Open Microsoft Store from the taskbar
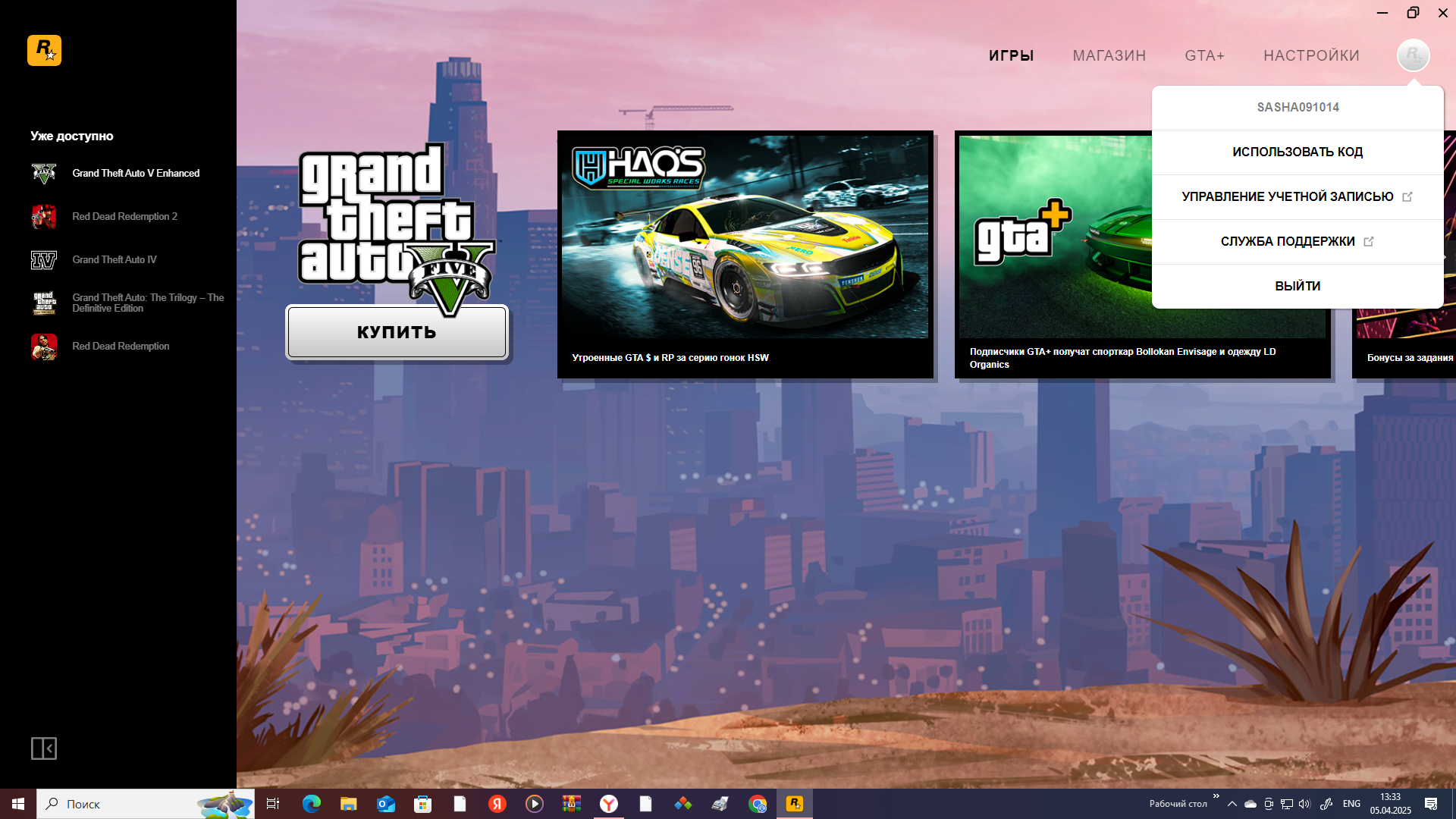 click(422, 804)
